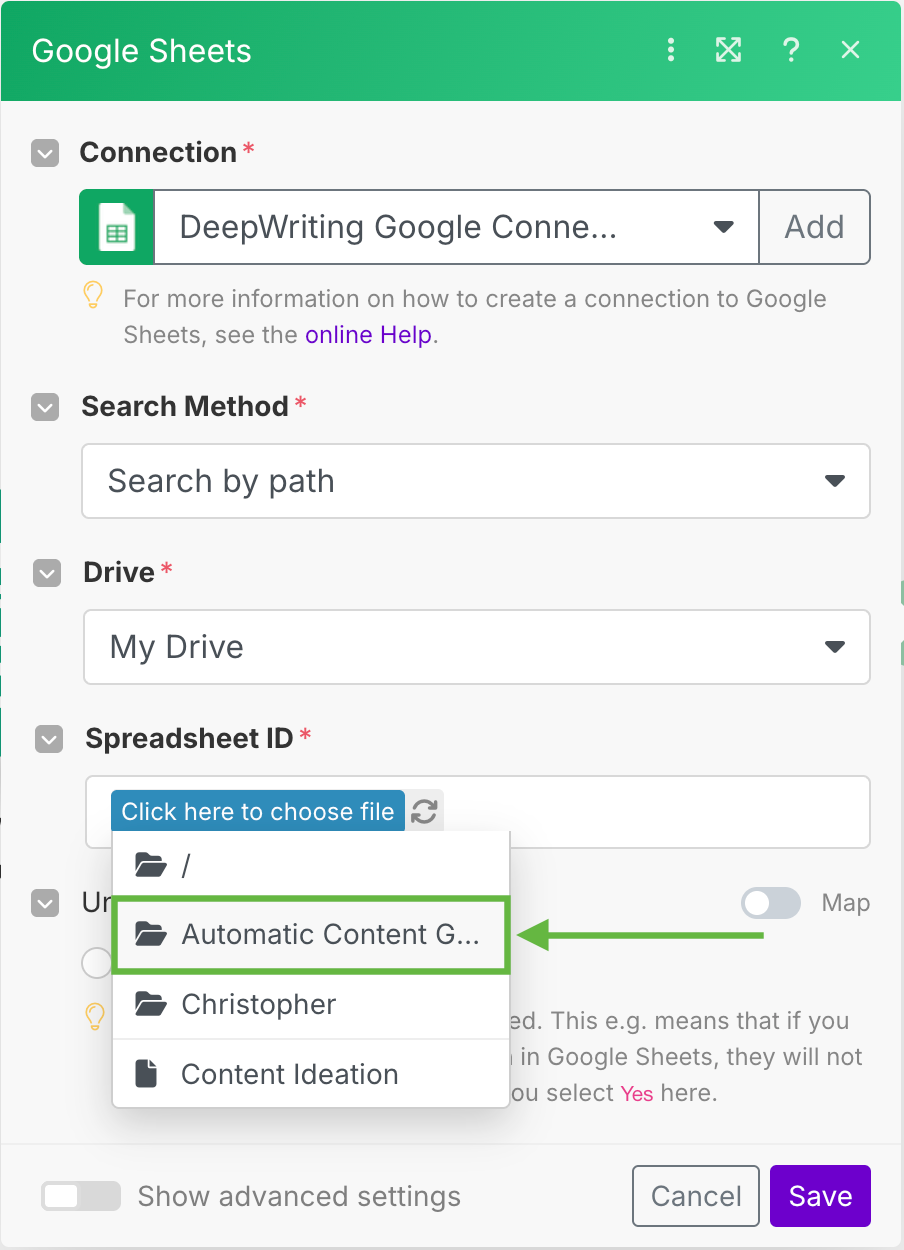This screenshot has width=904, height=1250.
Task: Open the Search by path dropdown
Action: 476,481
